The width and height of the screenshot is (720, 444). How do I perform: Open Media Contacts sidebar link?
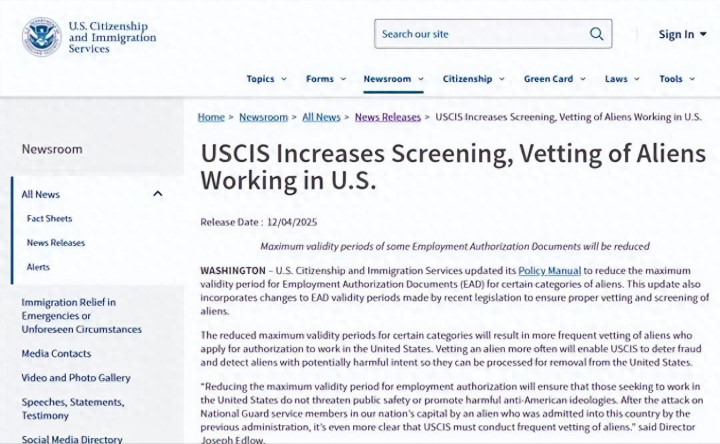pyautogui.click(x=58, y=353)
